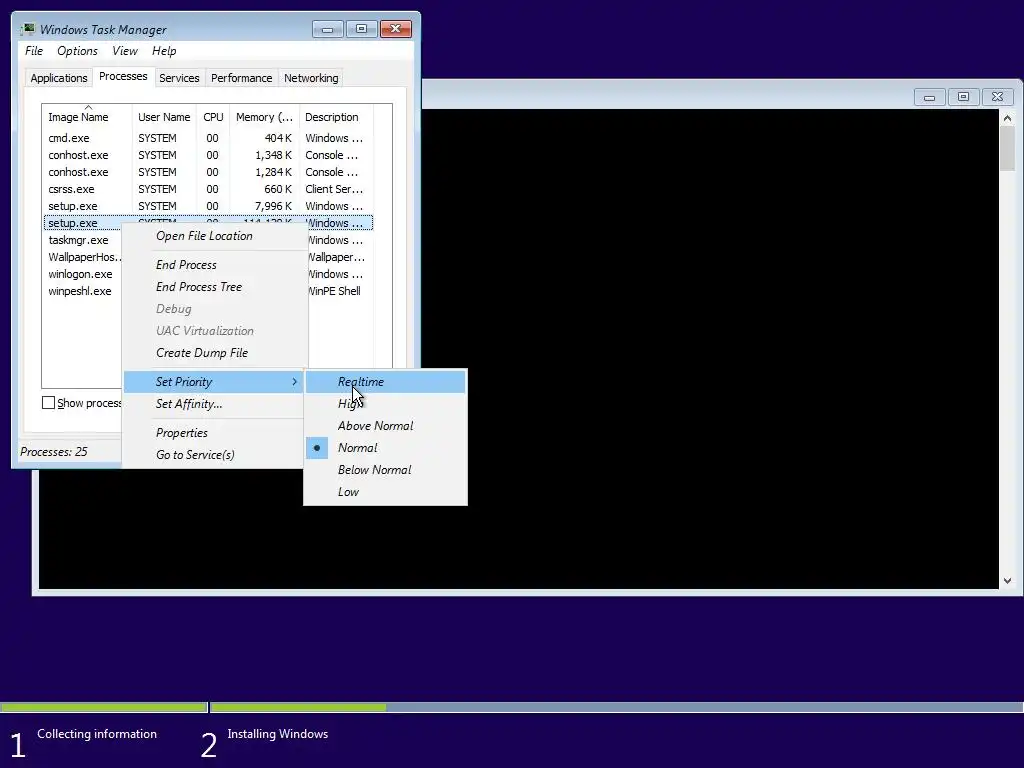Click command prompt scrollbar down arrow
This screenshot has height=768, width=1024.
(1007, 581)
